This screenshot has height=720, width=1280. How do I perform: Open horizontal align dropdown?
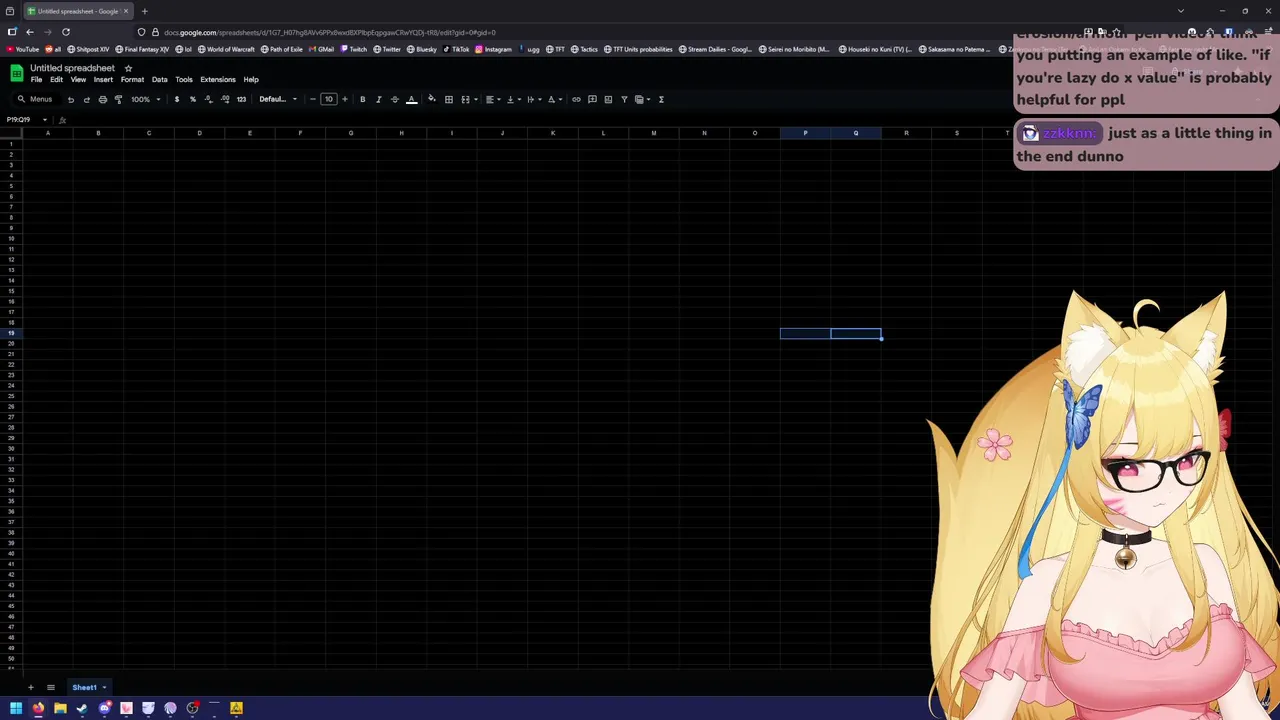click(x=492, y=99)
